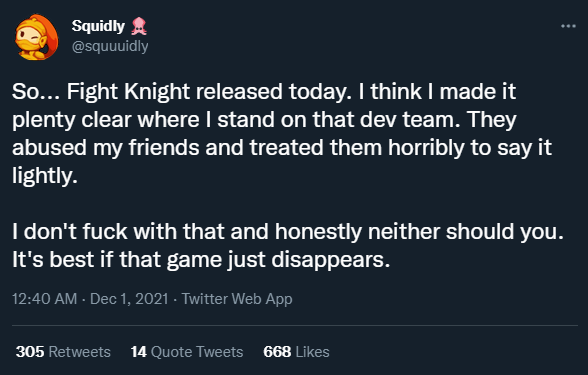Click the bold 668 likes count number
This screenshot has width=588, height=375.
[277, 352]
